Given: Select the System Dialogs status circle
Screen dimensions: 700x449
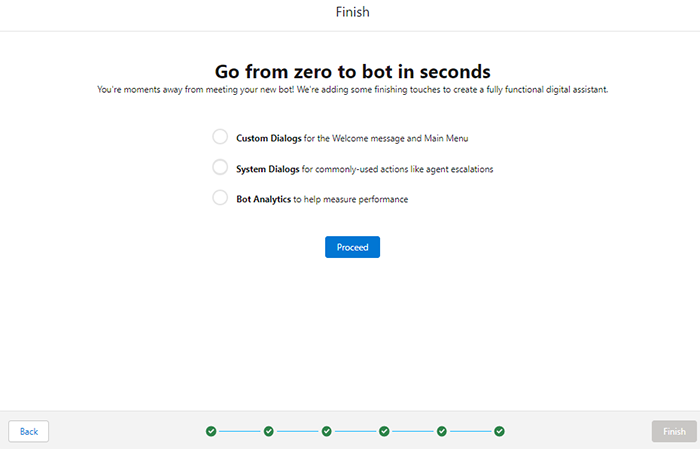Looking at the screenshot, I should (220, 168).
